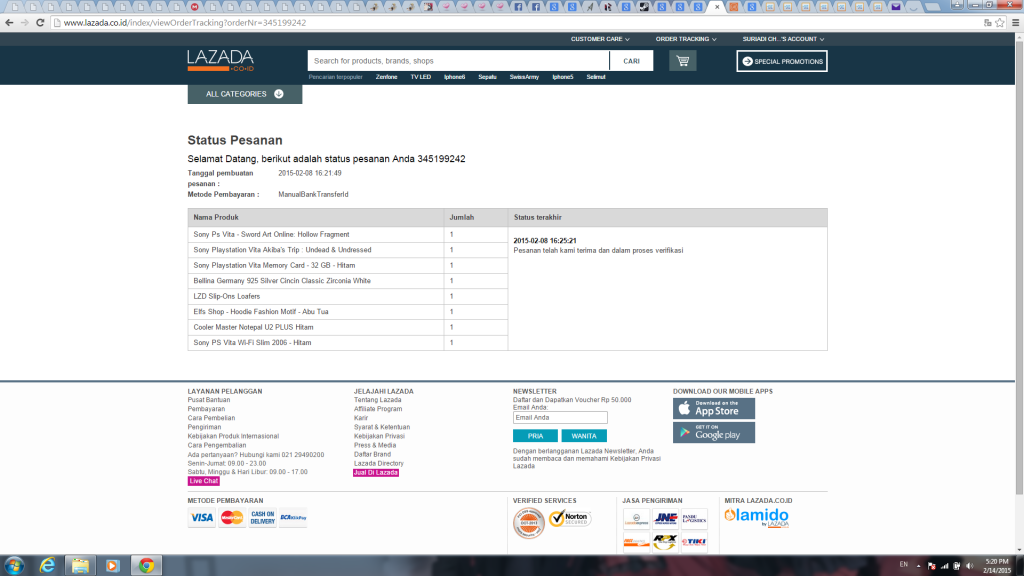1024x576 pixels.
Task: Click the Email Anda newsletter field
Action: click(560, 417)
